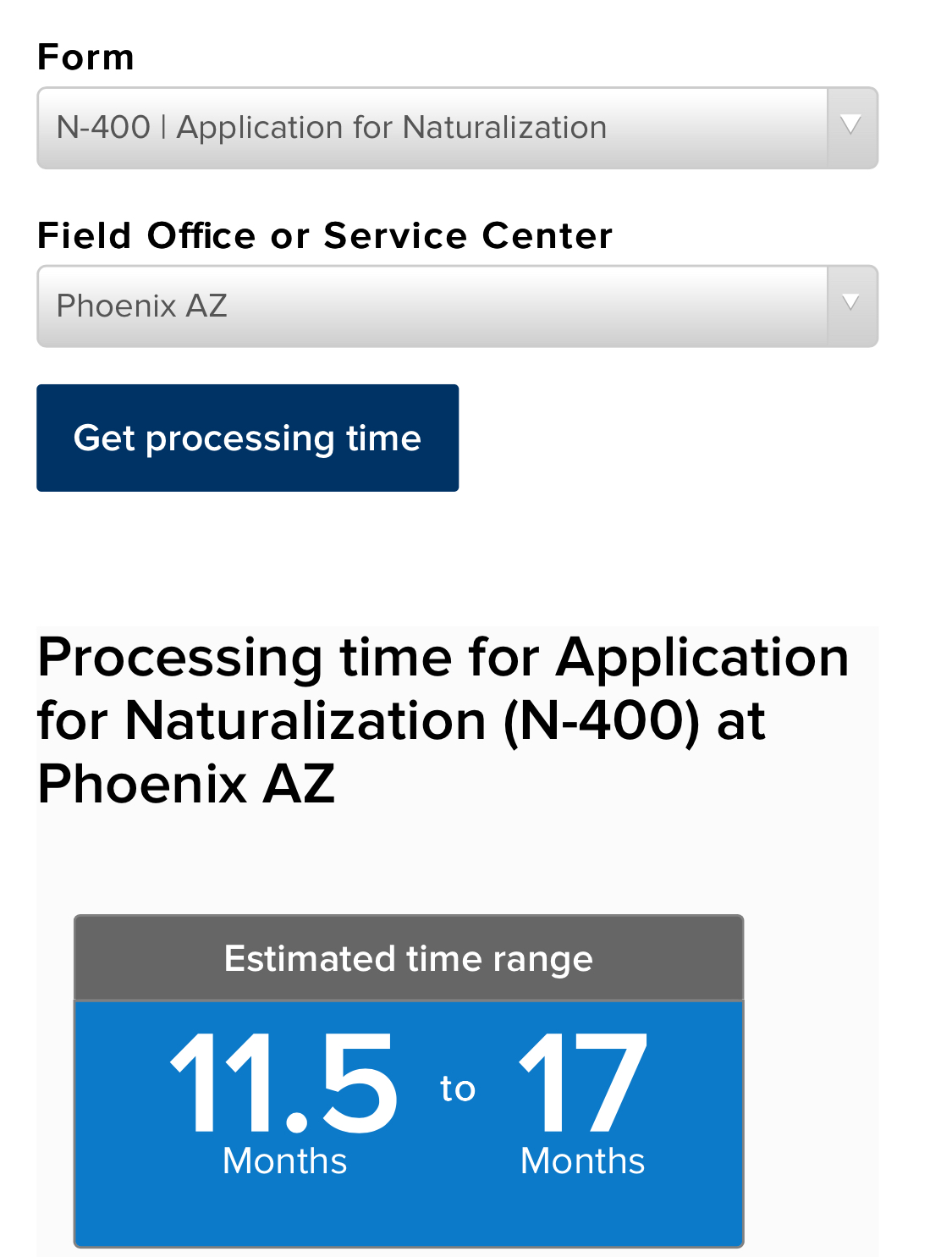952x1257 pixels.
Task: Click the Months label under 11.5
Action: click(285, 1161)
